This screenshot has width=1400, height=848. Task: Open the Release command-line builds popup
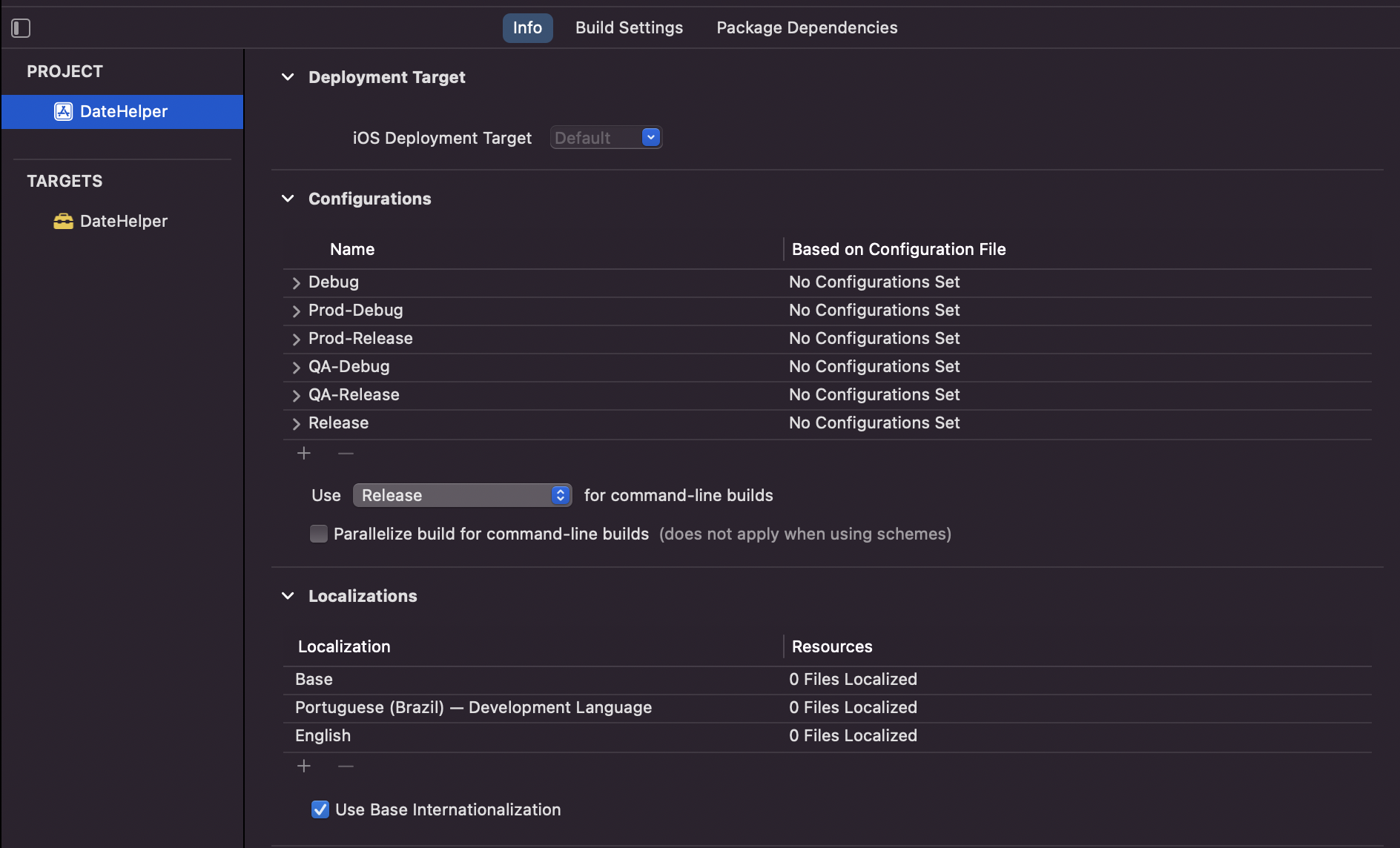(x=462, y=495)
